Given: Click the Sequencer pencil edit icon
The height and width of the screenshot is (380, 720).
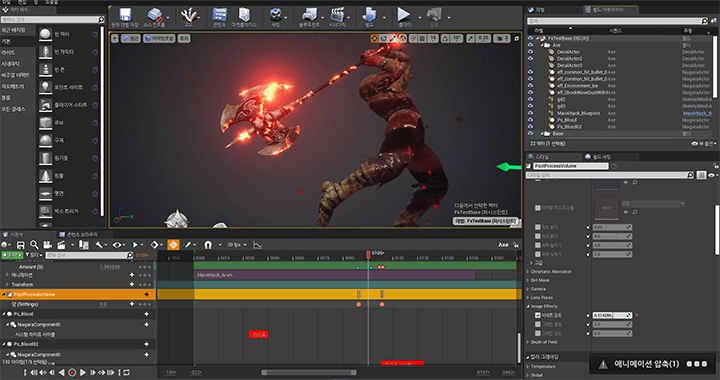Looking at the screenshot, I should point(188,245).
